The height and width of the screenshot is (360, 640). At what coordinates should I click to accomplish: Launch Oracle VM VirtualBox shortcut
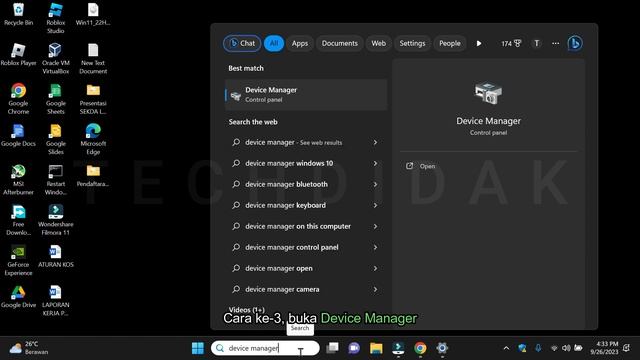pos(56,58)
